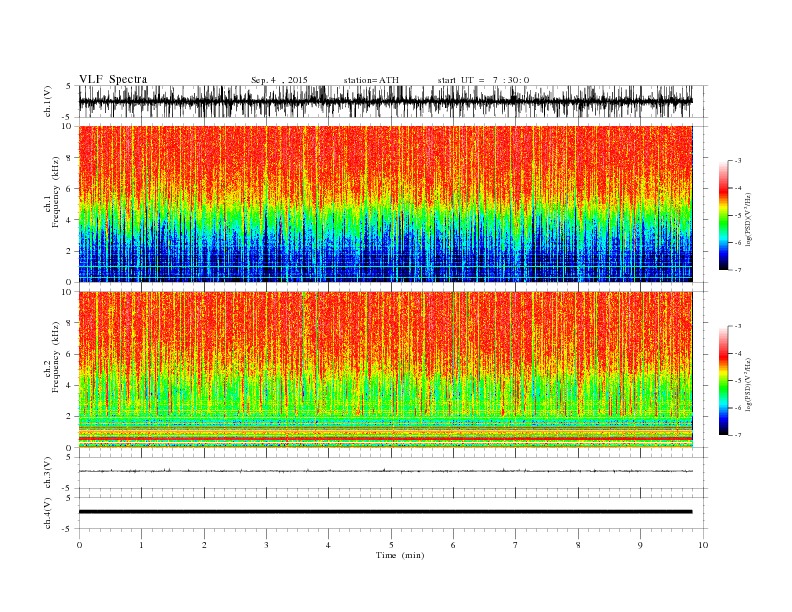The width and height of the screenshot is (792, 612).
Task: Select the ch.1 "Frequency (kHz)" axis label
Action: coord(56,192)
